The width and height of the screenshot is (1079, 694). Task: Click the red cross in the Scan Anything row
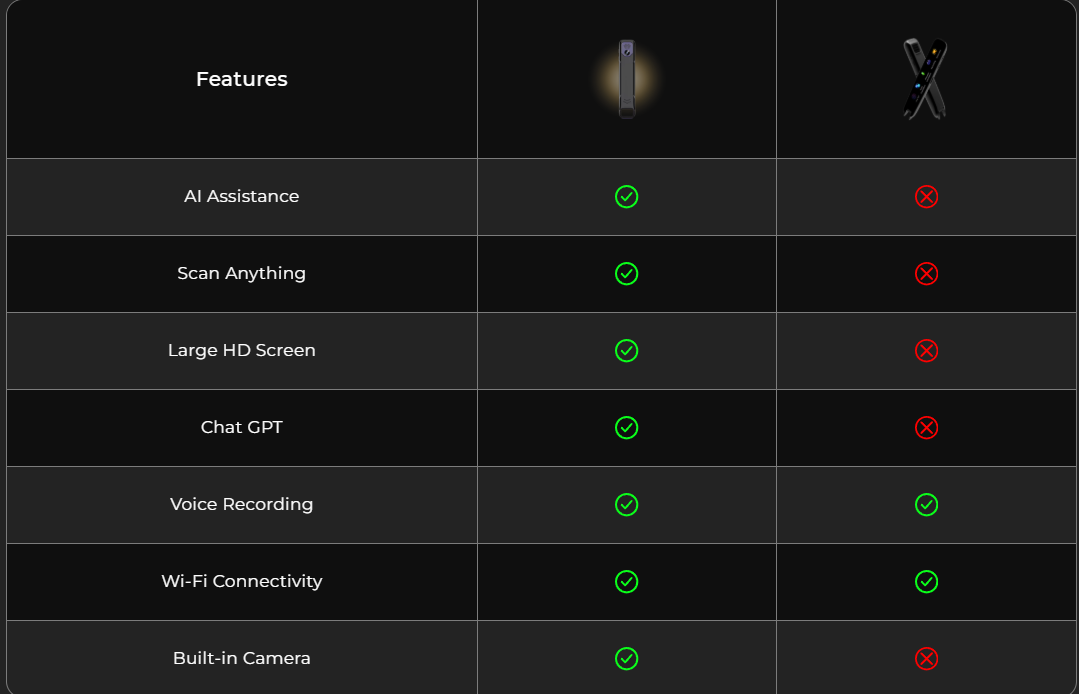click(x=926, y=274)
